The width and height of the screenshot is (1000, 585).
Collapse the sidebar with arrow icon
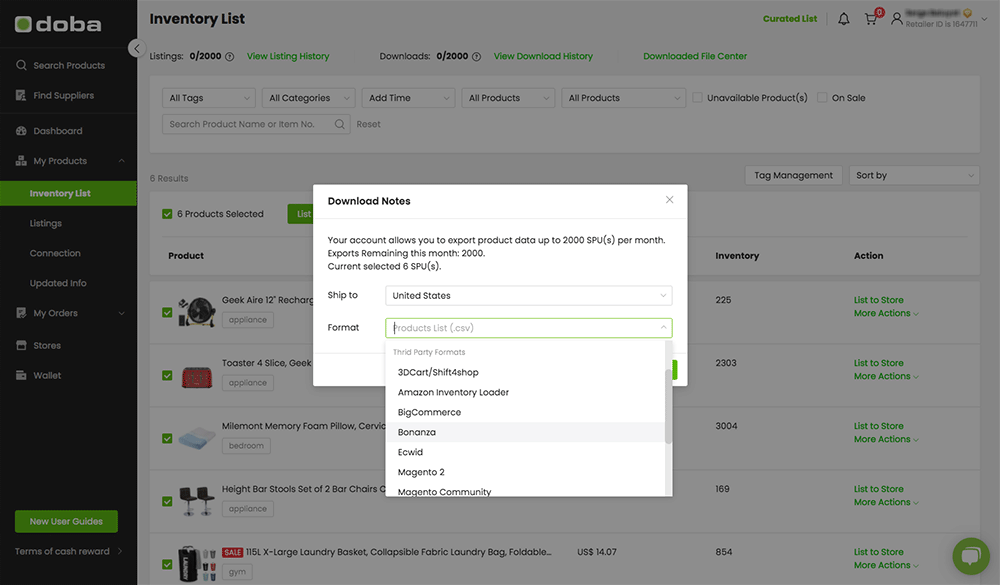coord(137,48)
